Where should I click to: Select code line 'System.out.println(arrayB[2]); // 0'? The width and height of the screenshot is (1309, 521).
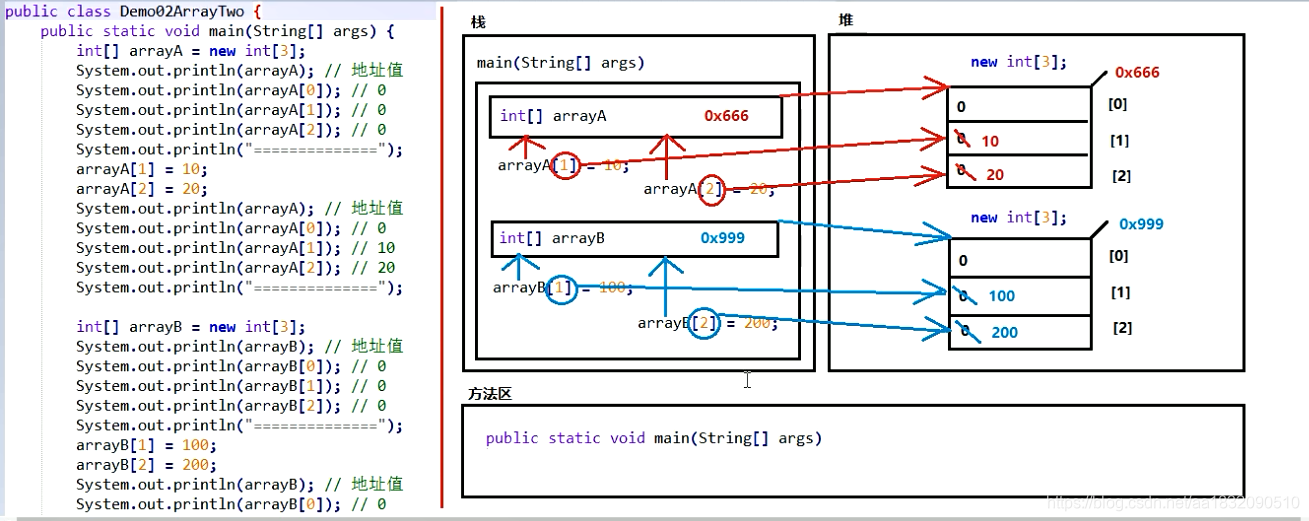(x=231, y=406)
